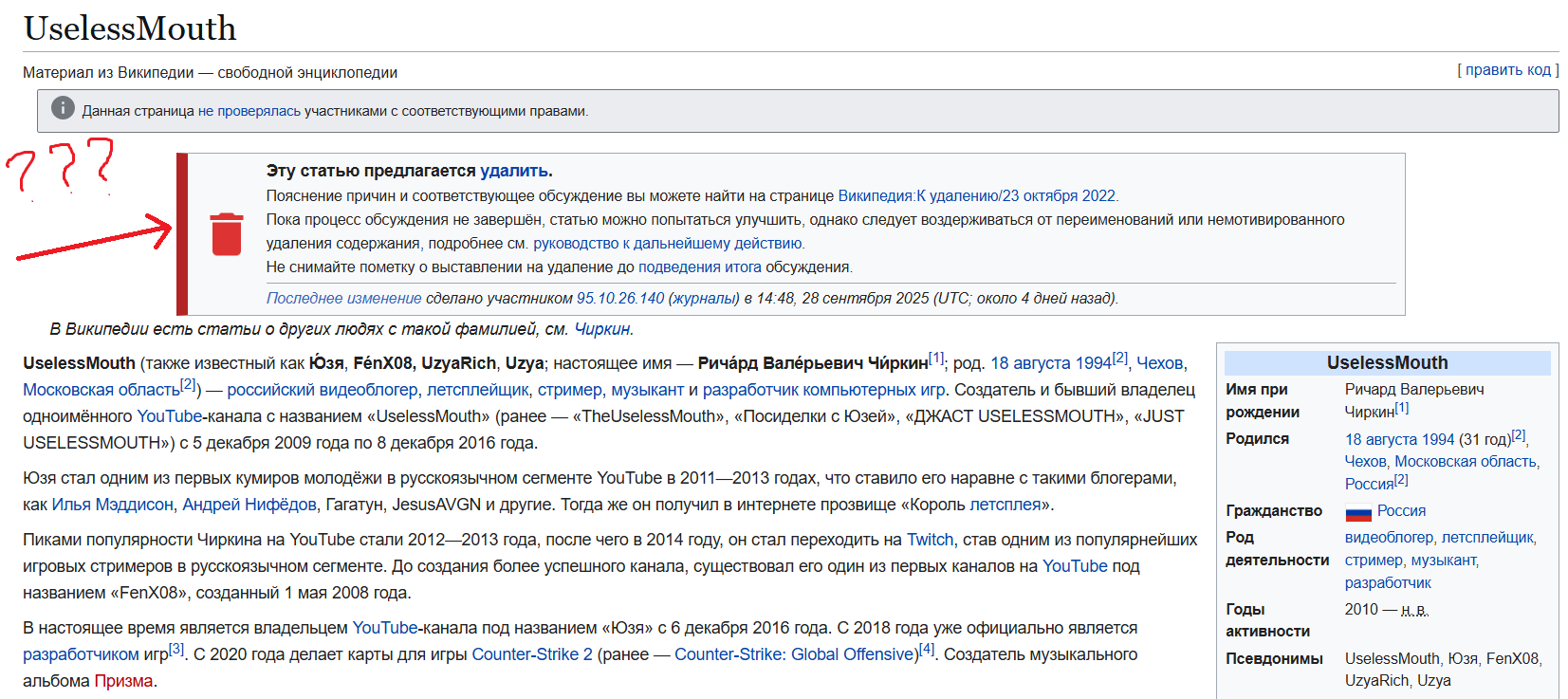Click the "Гражданство" infobox label

[x=1274, y=511]
